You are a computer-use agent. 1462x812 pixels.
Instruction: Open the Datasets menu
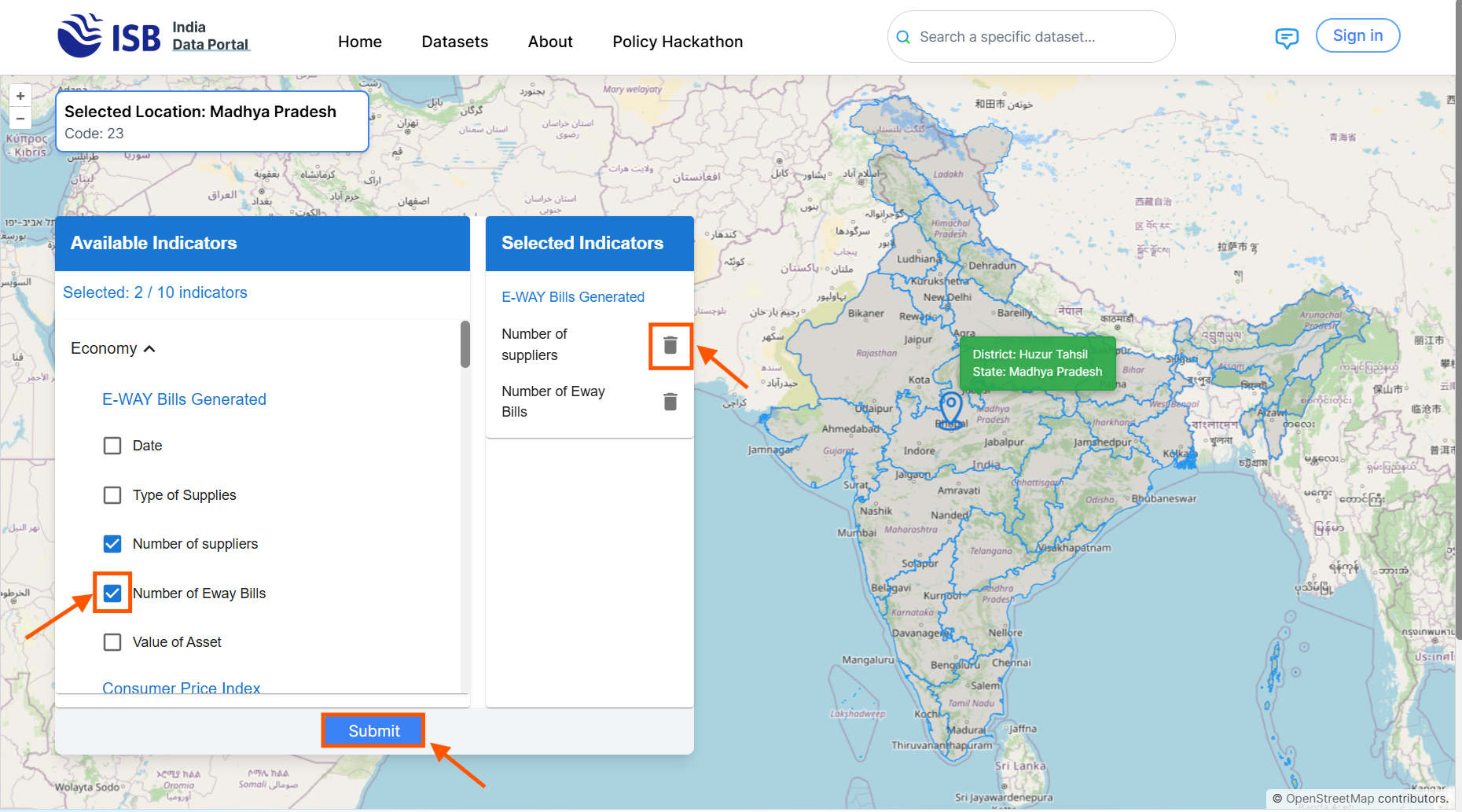[454, 42]
